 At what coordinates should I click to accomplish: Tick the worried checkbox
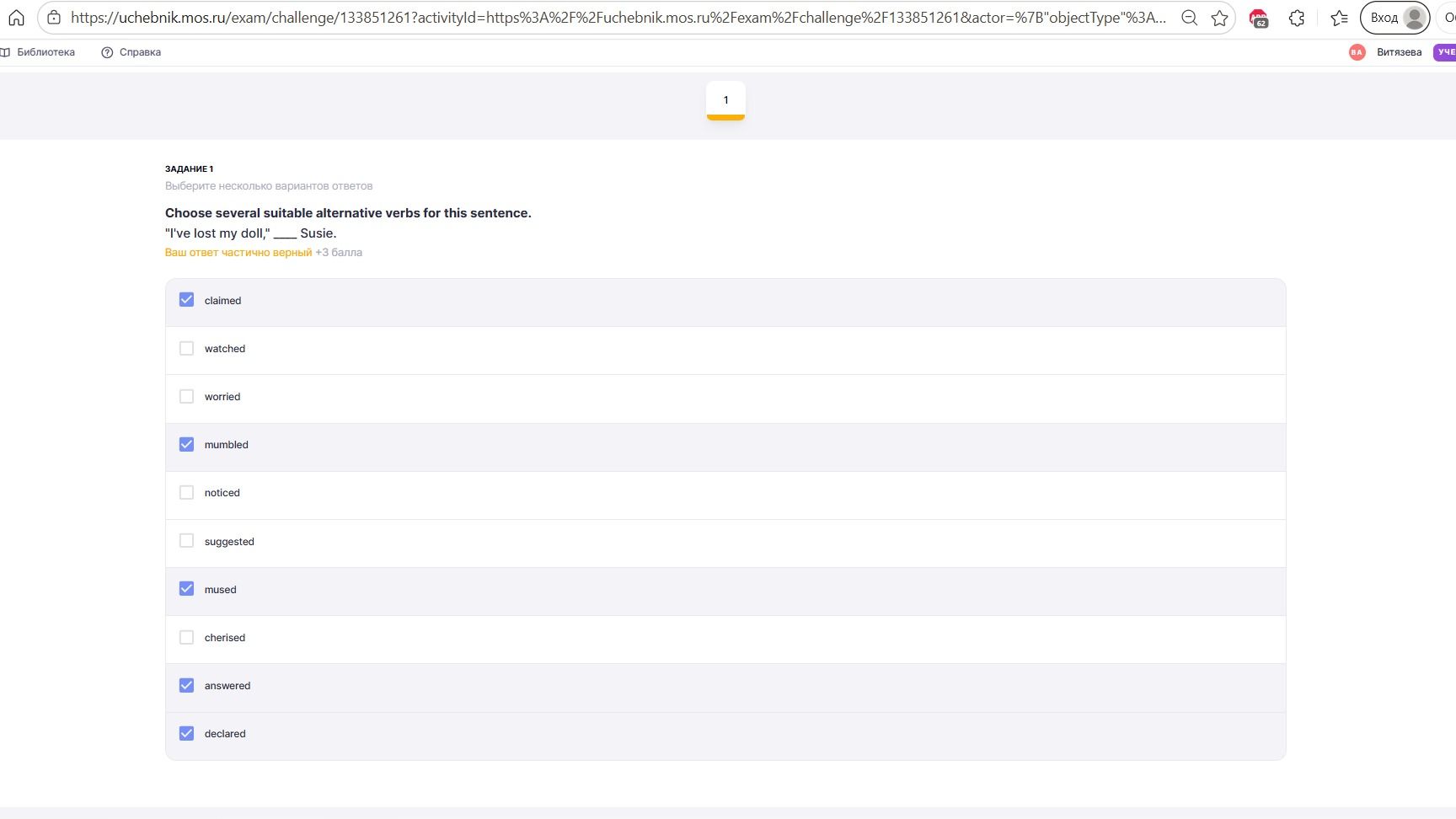(x=186, y=396)
